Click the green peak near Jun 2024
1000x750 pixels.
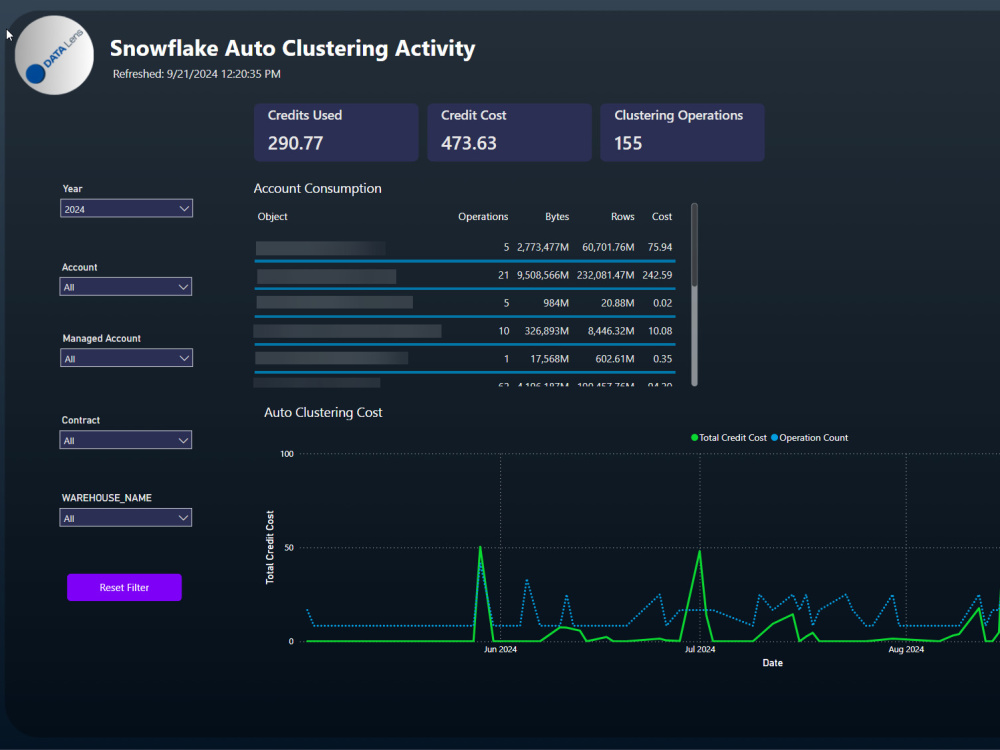pos(480,548)
